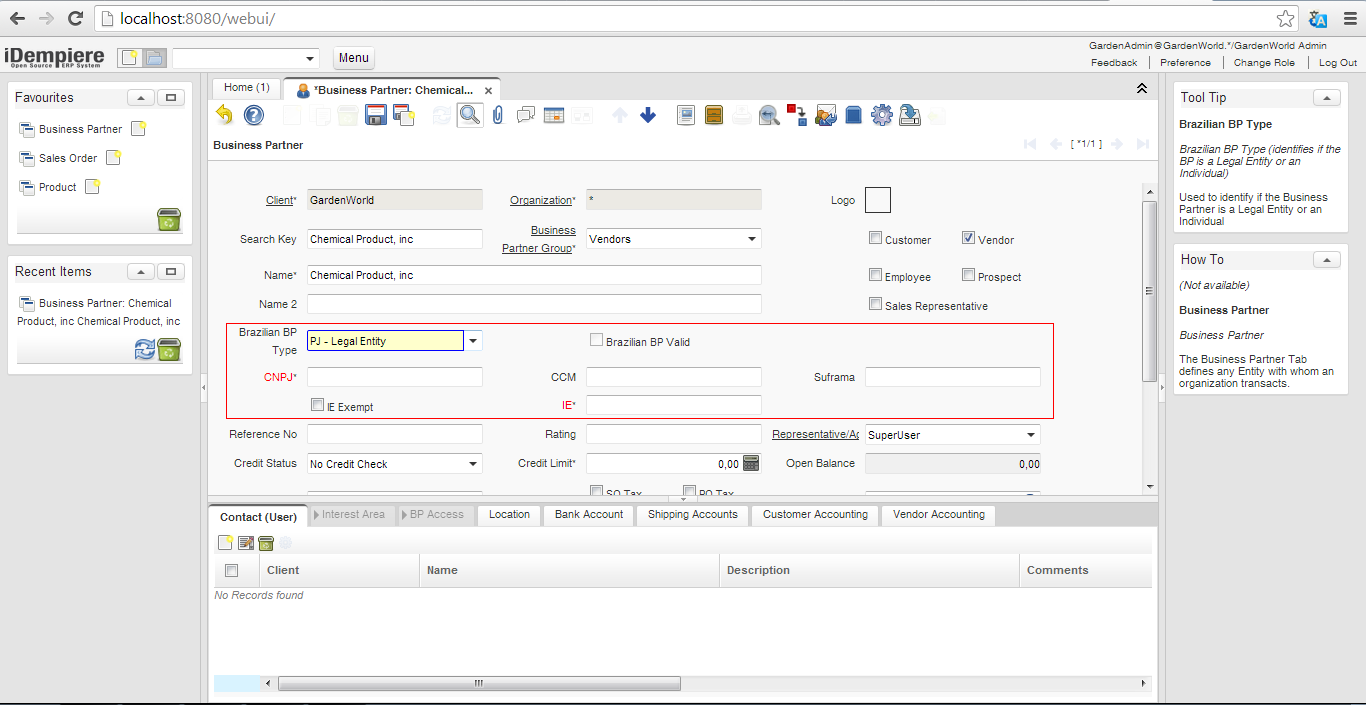1366x705 pixels.
Task: Expand the Brazilian BP Type dropdown
Action: coord(473,341)
